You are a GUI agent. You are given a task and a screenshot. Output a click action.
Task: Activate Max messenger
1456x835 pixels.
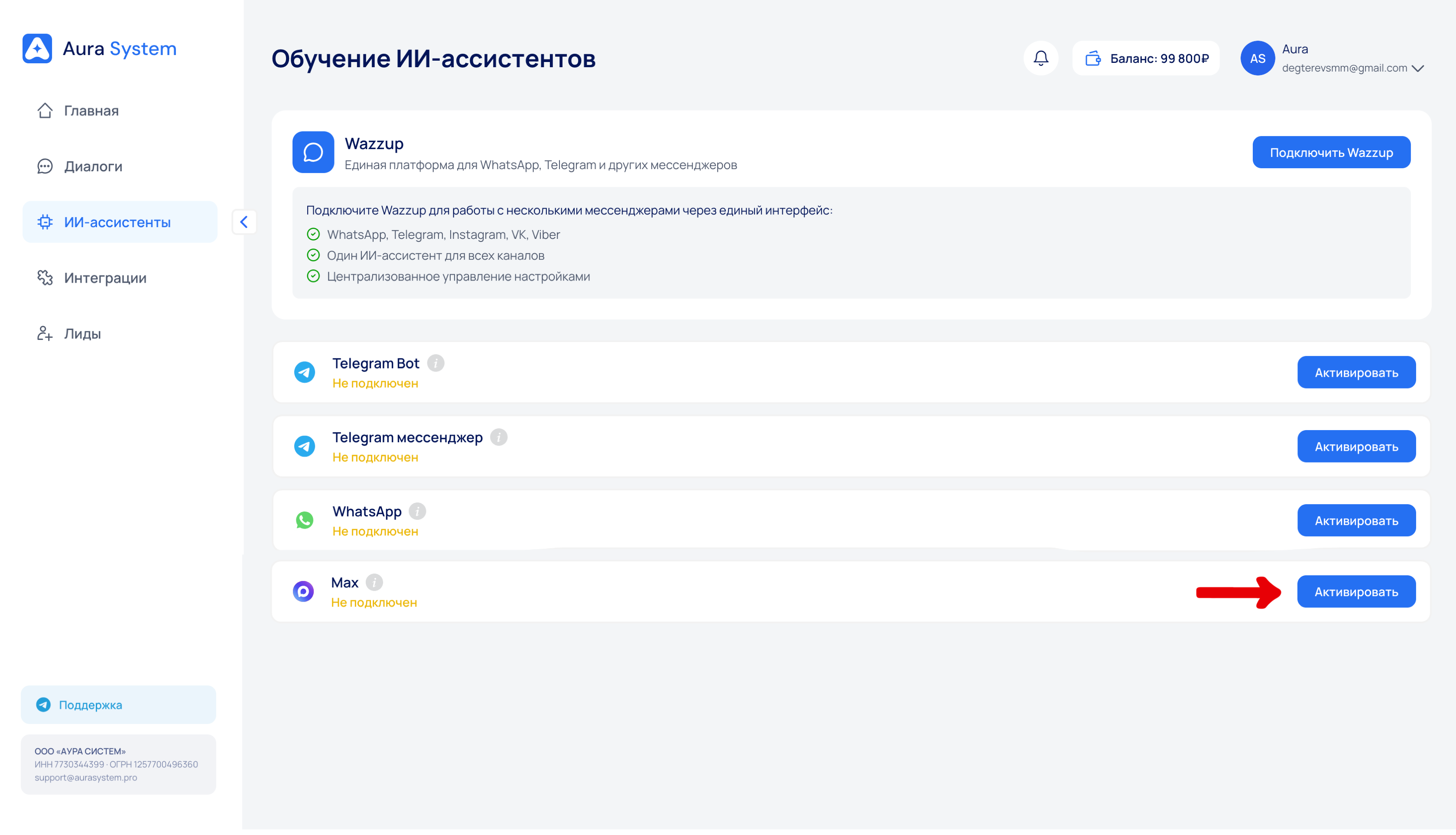[1356, 591]
